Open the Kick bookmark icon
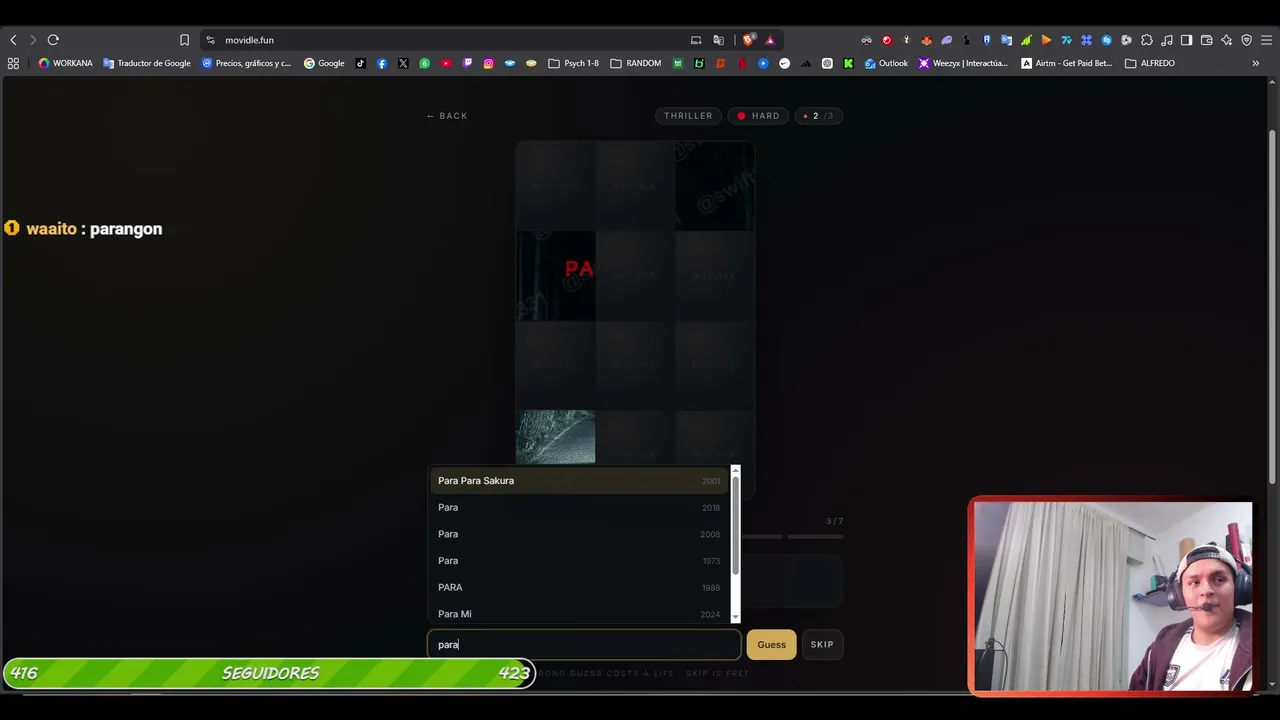 pyautogui.click(x=848, y=63)
